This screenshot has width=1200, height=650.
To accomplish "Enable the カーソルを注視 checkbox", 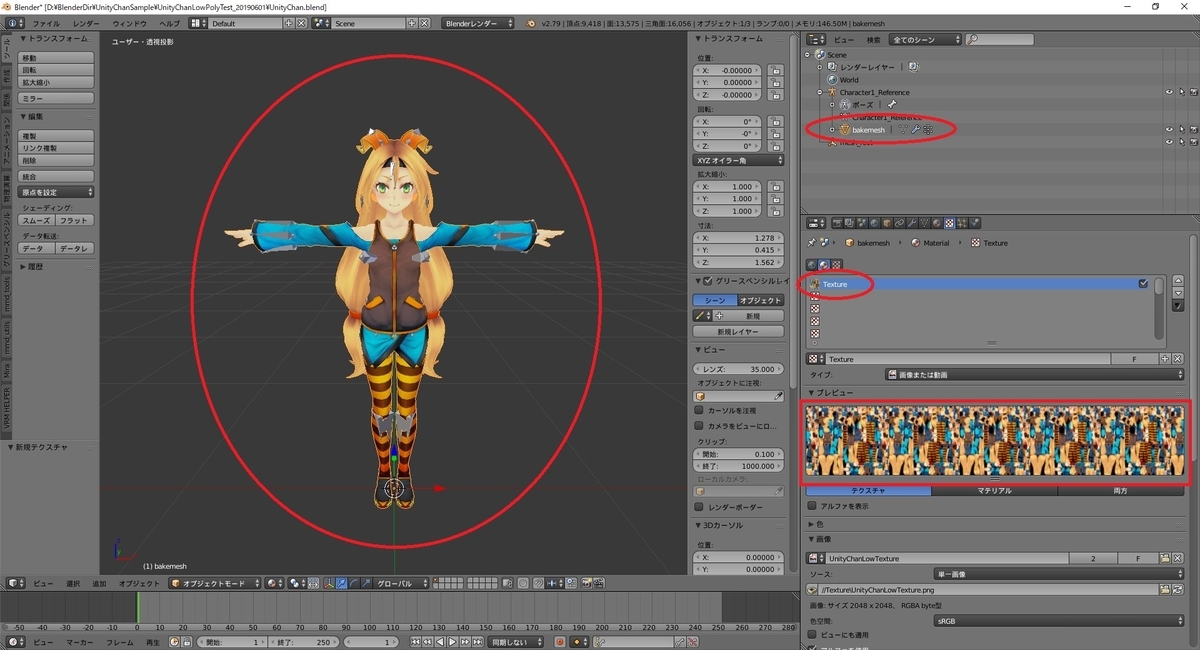I will [699, 411].
